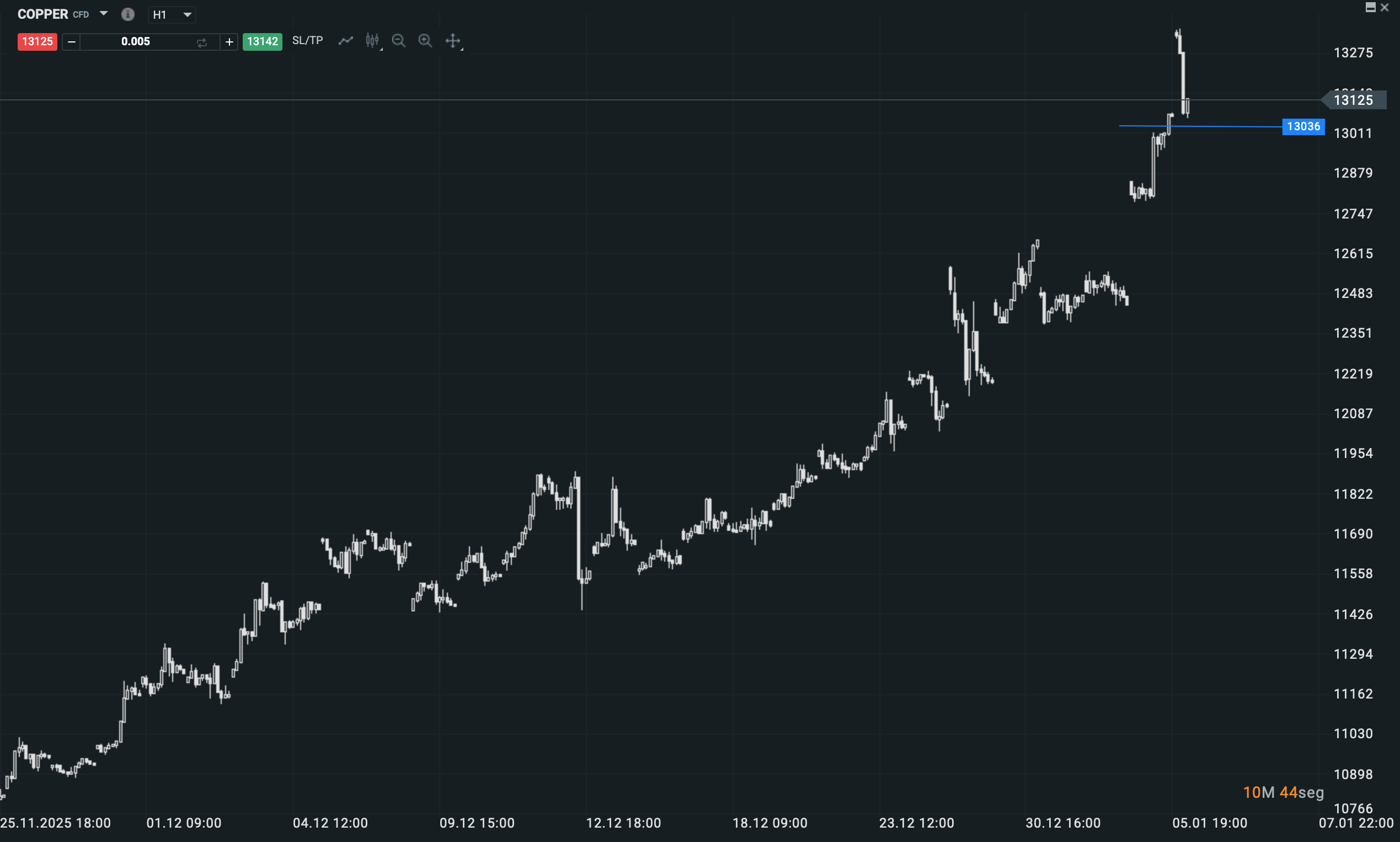The image size is (1400, 842).
Task: Close the chart panel
Action: 1385,7
